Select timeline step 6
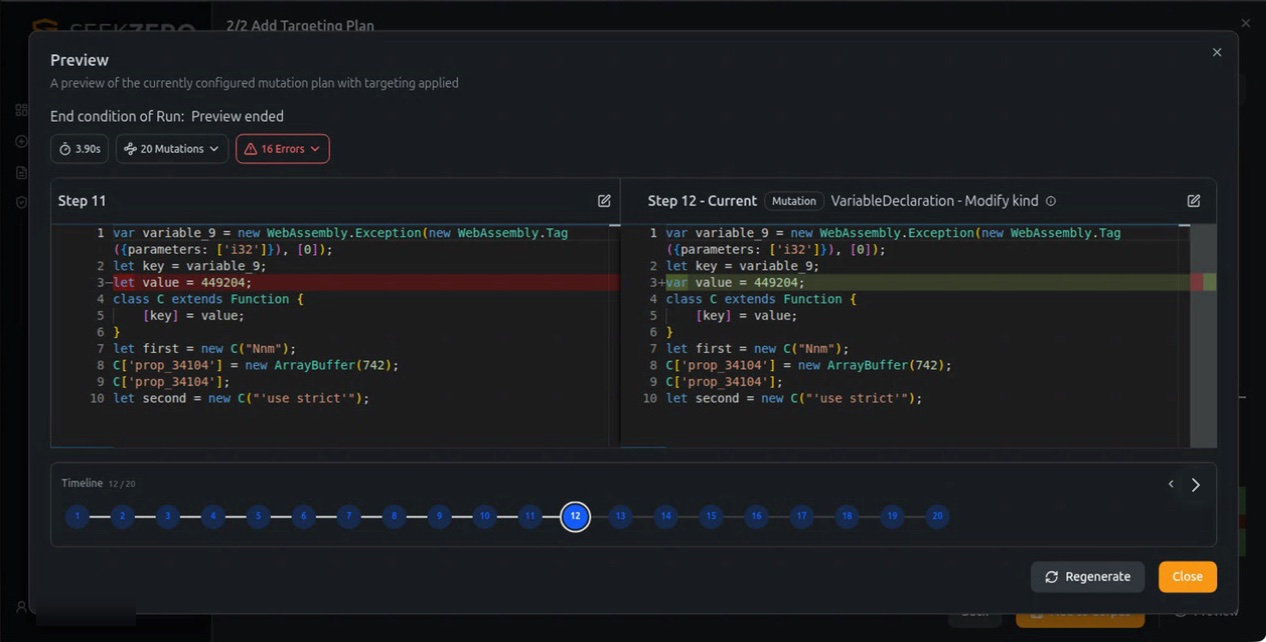Viewport: 1266px width, 642px height. pyautogui.click(x=303, y=517)
